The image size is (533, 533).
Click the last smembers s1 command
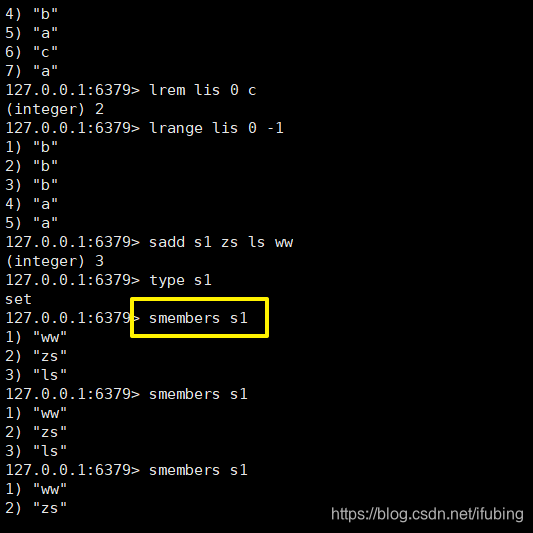198,470
